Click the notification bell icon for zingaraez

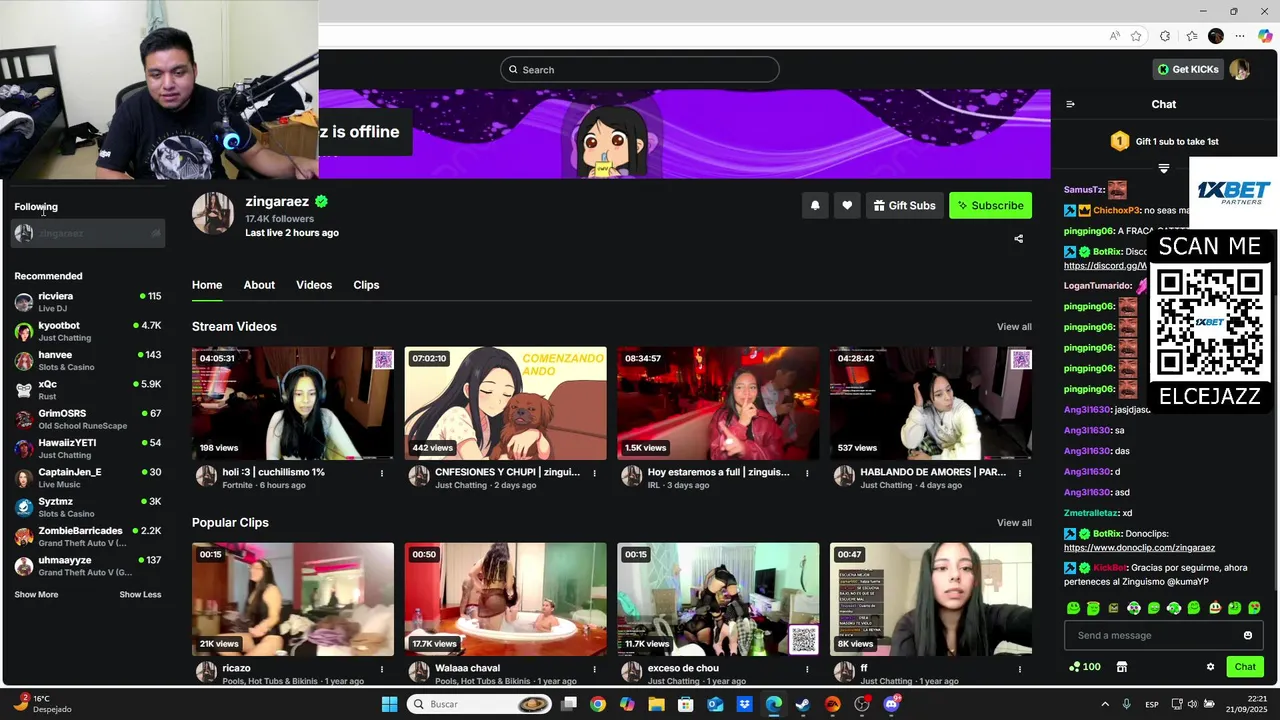click(815, 205)
